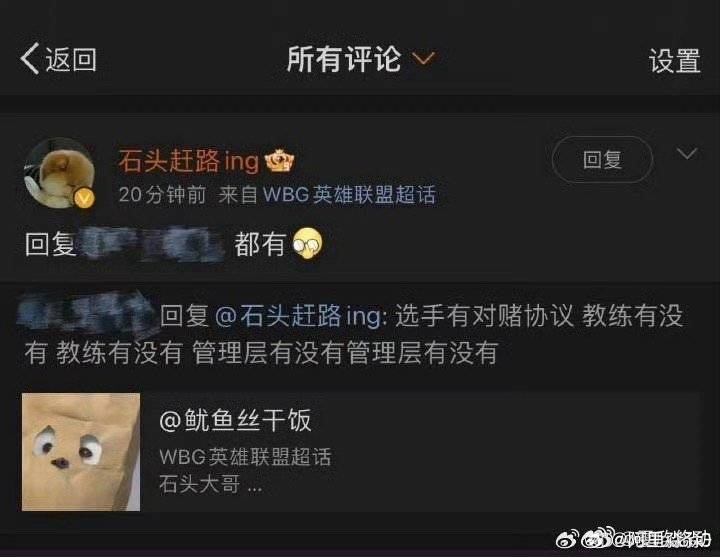This screenshot has width=720, height=557.
Task: Open the WBG英雄联盟超话 source link
Action: point(349,195)
